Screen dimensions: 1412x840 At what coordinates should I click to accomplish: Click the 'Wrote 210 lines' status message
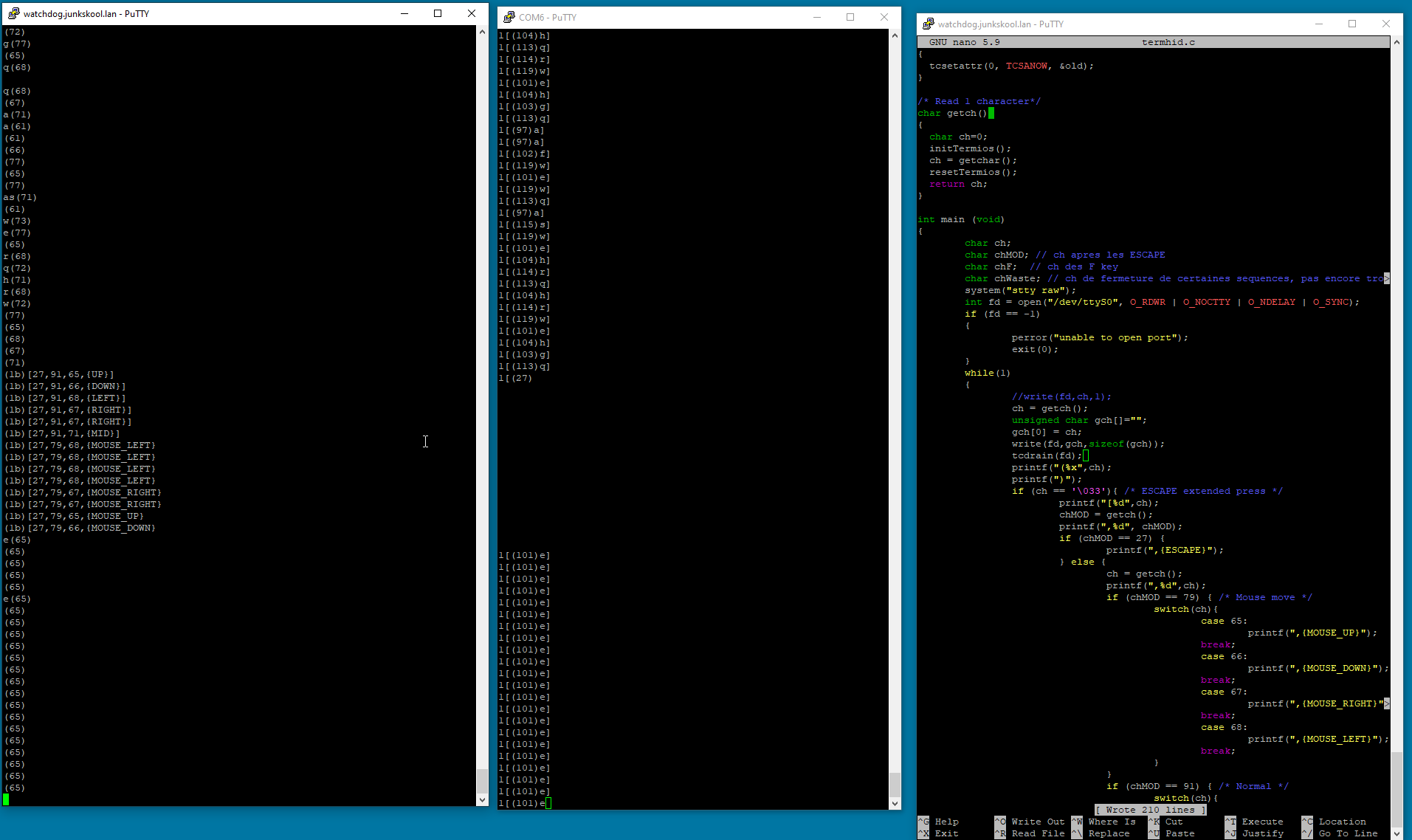click(1151, 810)
